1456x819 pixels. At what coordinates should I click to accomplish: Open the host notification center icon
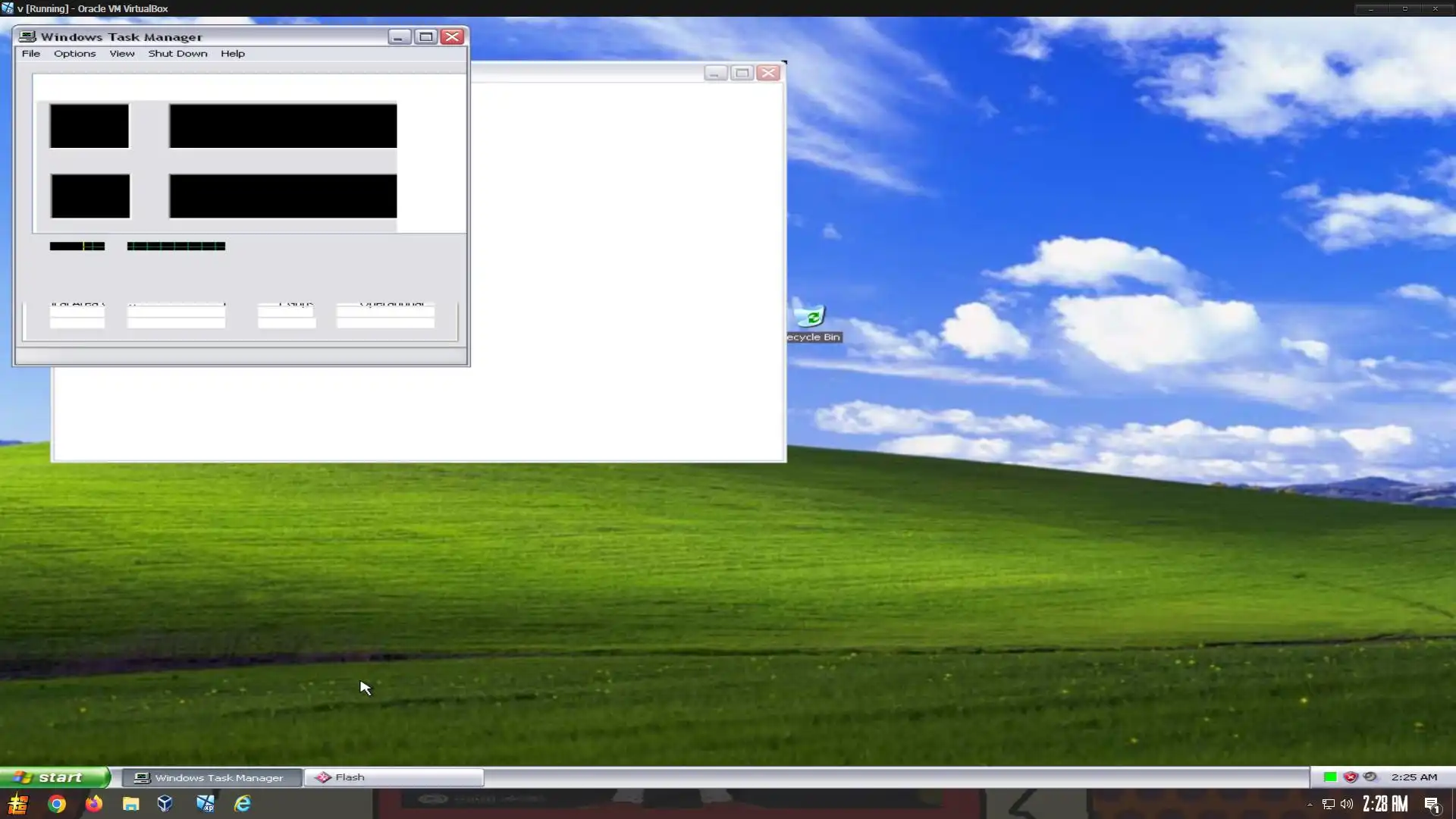[x=1432, y=805]
